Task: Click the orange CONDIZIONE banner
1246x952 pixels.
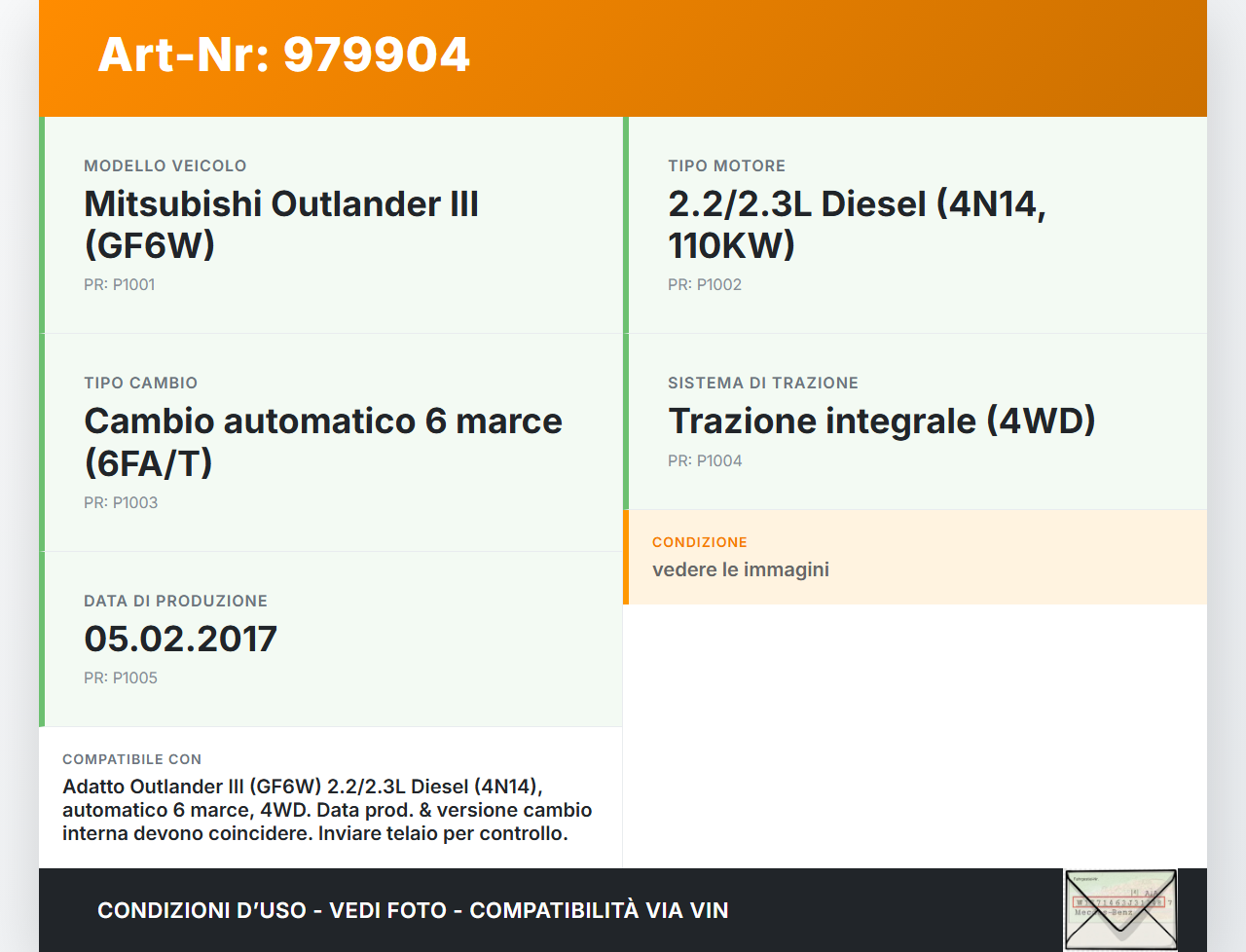Action: [915, 557]
